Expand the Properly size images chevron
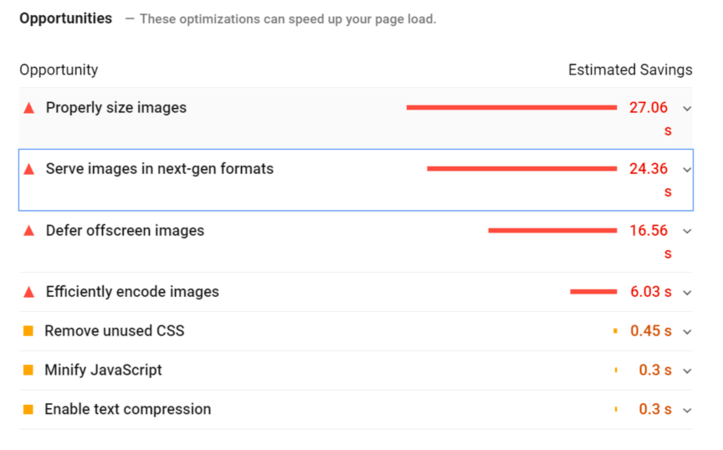Screen dimensions: 723x450 coord(687,108)
